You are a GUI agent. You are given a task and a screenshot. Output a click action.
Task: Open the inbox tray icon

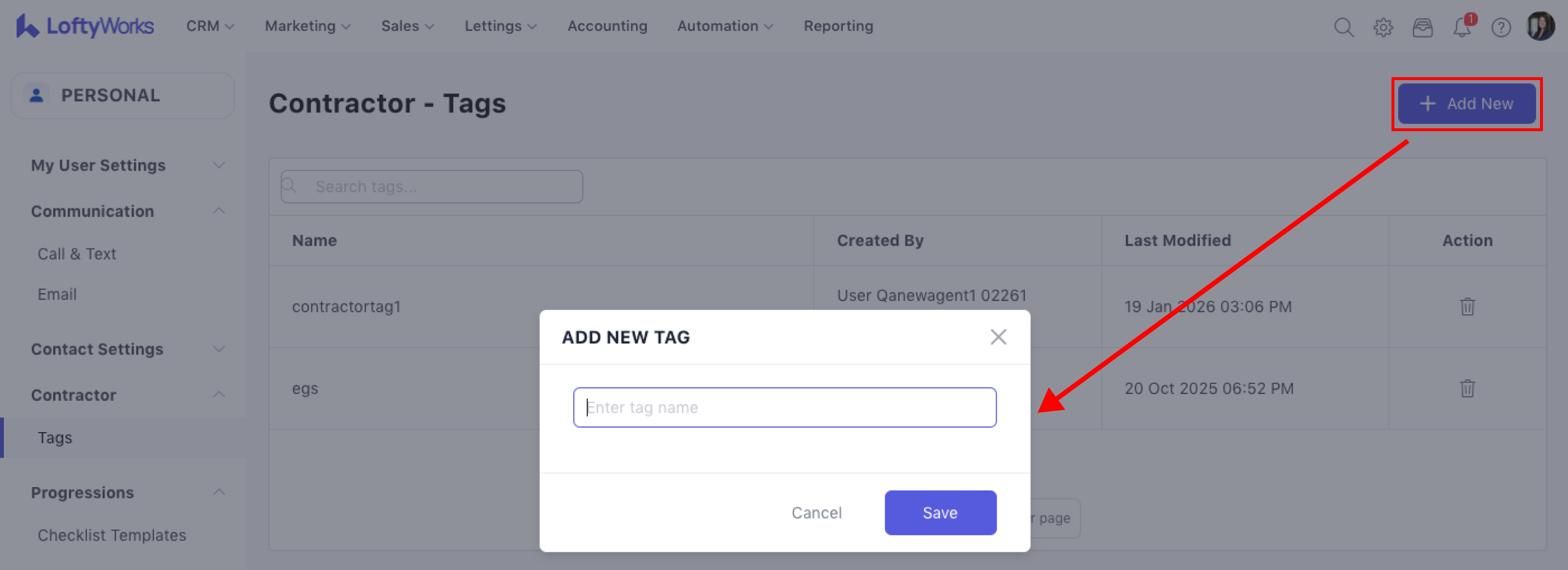coord(1422,27)
